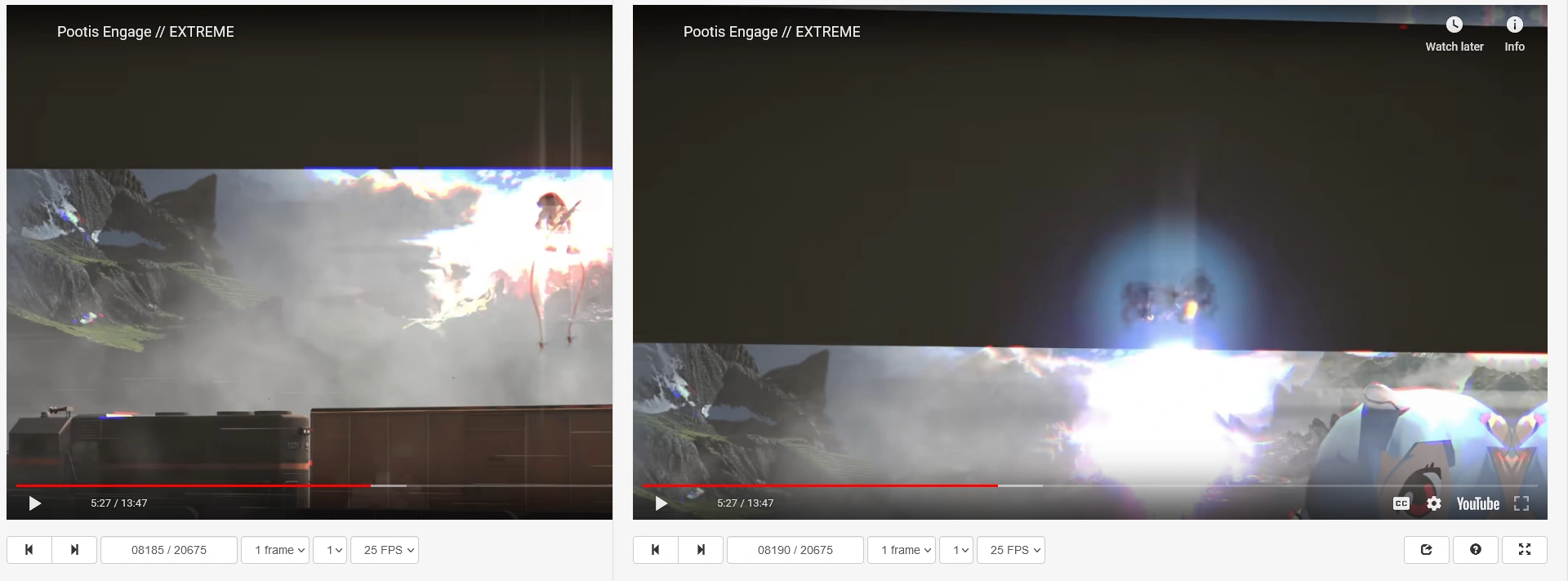
Task: Seek on right video progress bar
Action: tap(1090, 485)
